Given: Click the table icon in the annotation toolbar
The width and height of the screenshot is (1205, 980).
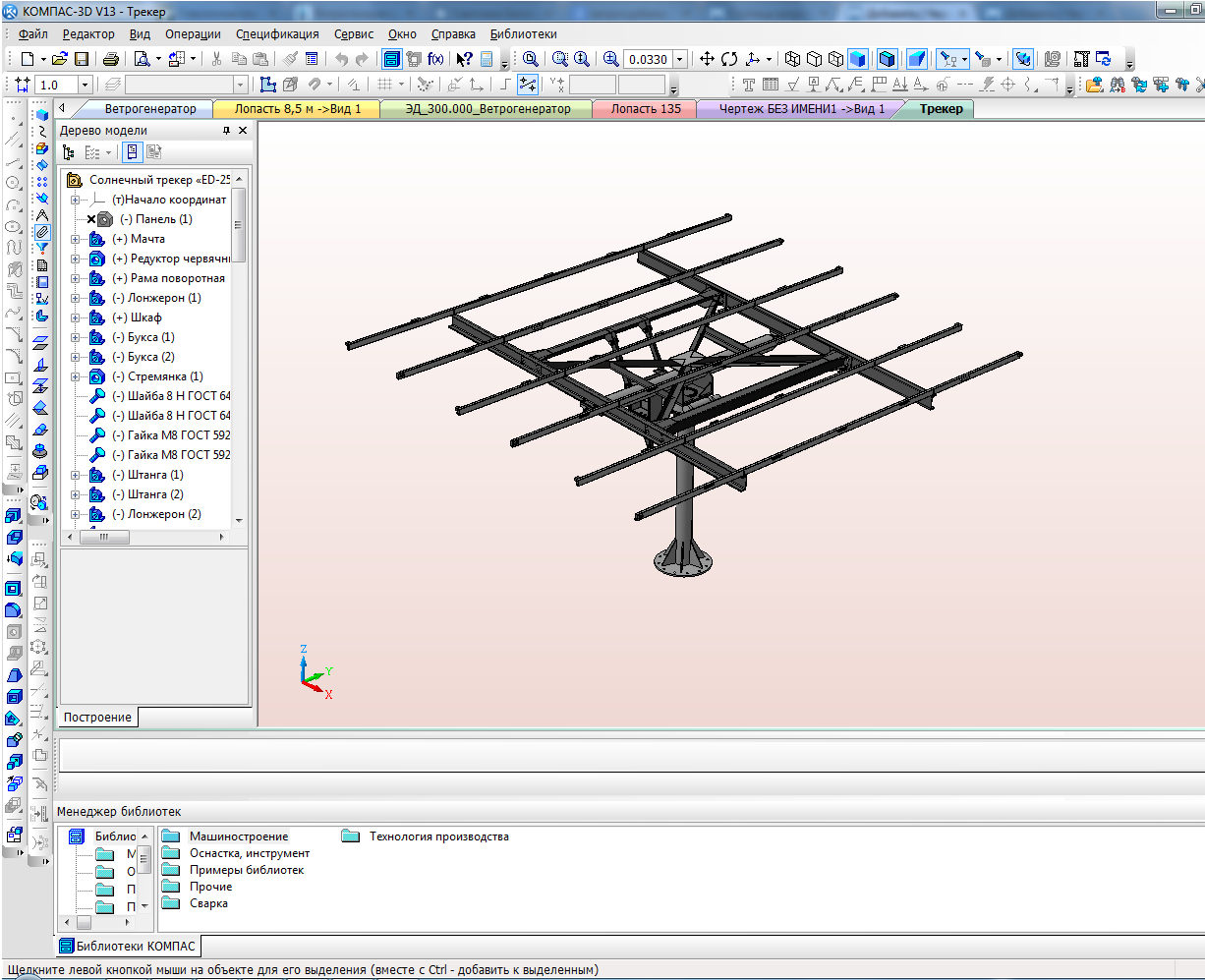Looking at the screenshot, I should pyautogui.click(x=771, y=85).
